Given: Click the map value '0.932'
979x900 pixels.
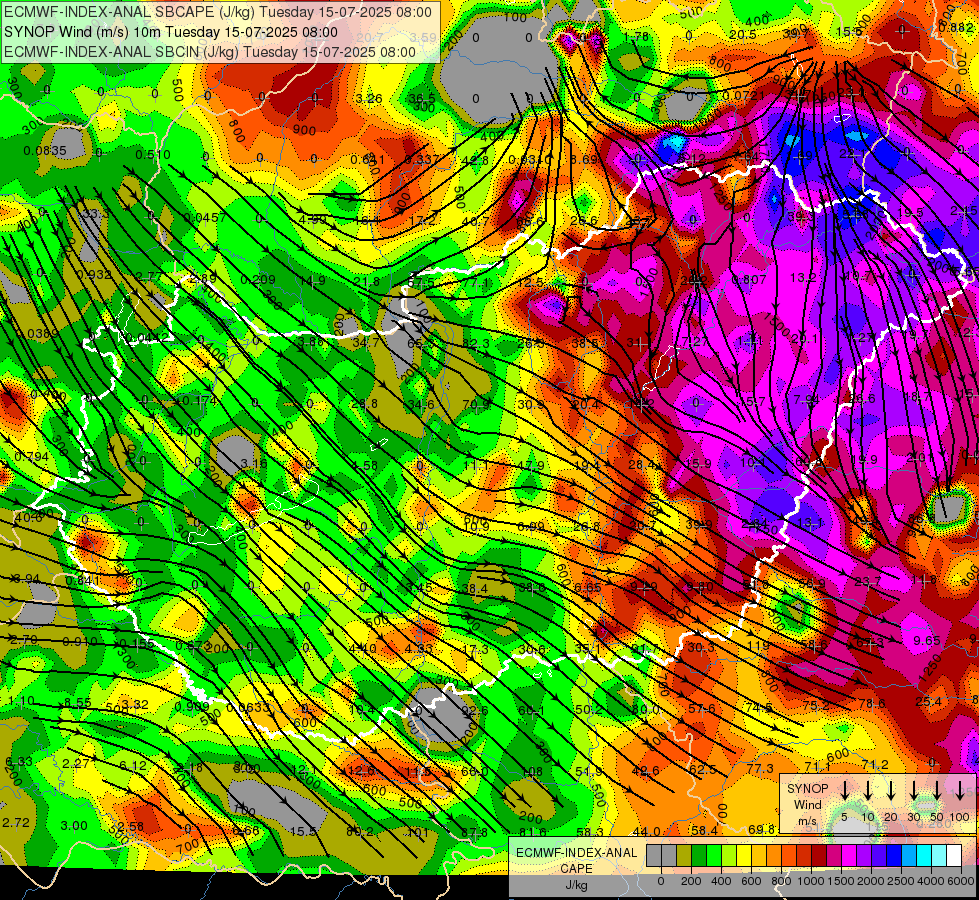Looking at the screenshot, I should tap(94, 275).
